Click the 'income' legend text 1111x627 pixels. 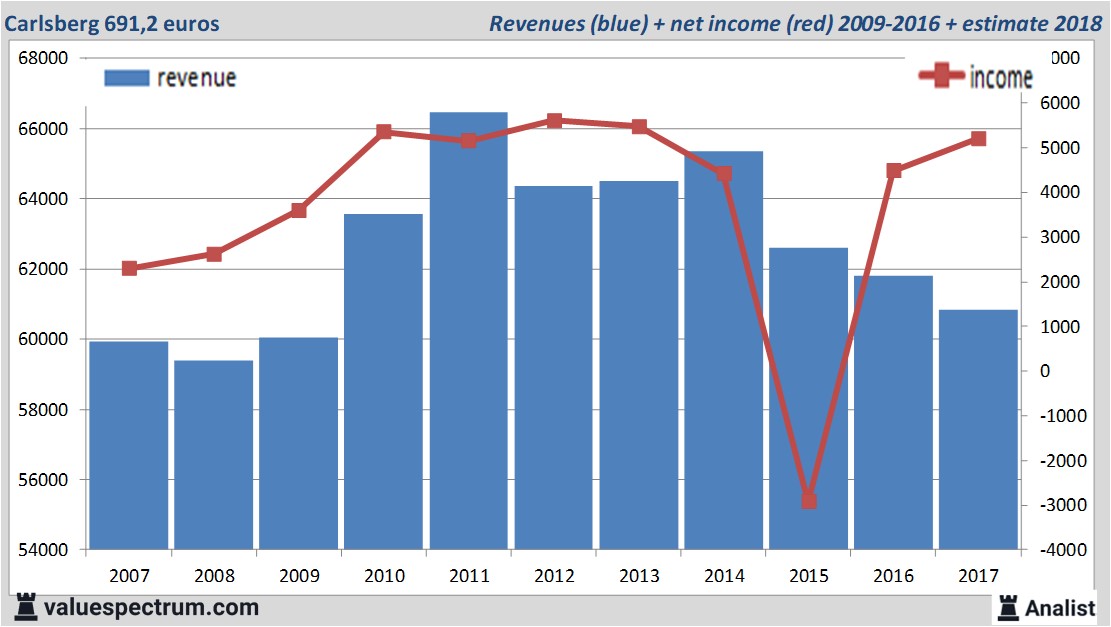(x=1001, y=77)
